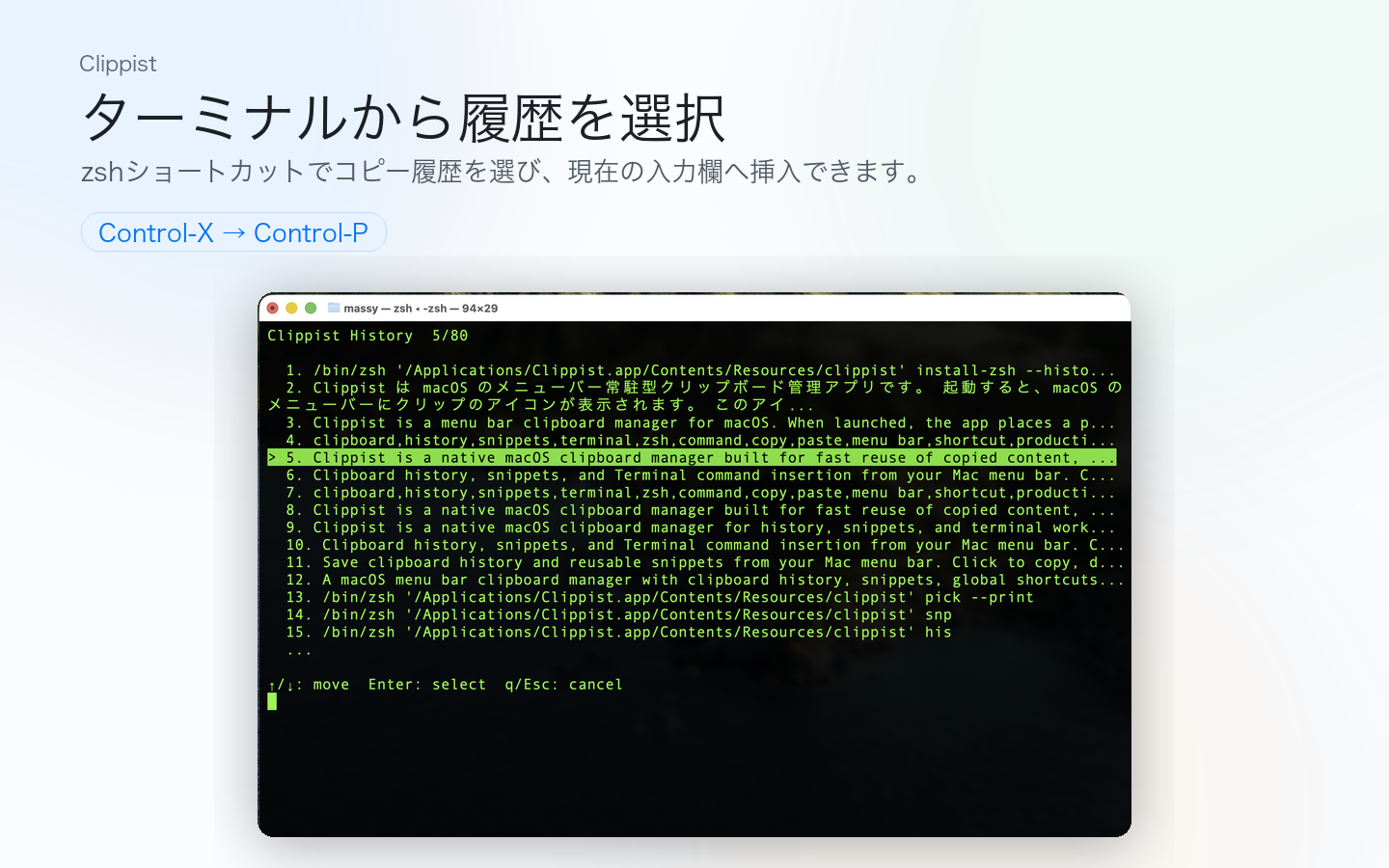Click the Clippist History 5/80 header
Image resolution: width=1389 pixels, height=868 pixels.
pos(368,336)
